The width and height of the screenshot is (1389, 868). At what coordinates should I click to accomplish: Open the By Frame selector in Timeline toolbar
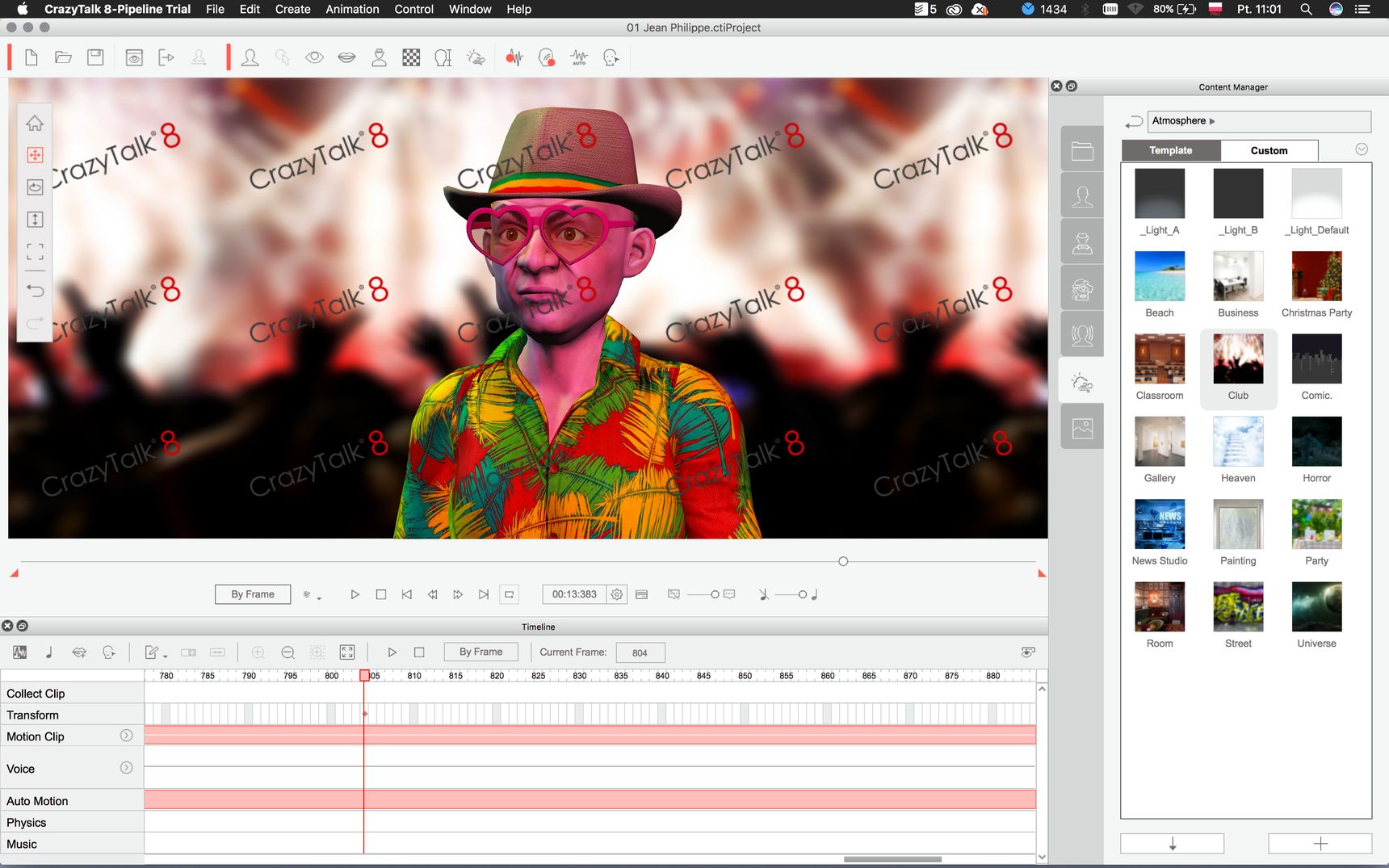pyautogui.click(x=481, y=652)
